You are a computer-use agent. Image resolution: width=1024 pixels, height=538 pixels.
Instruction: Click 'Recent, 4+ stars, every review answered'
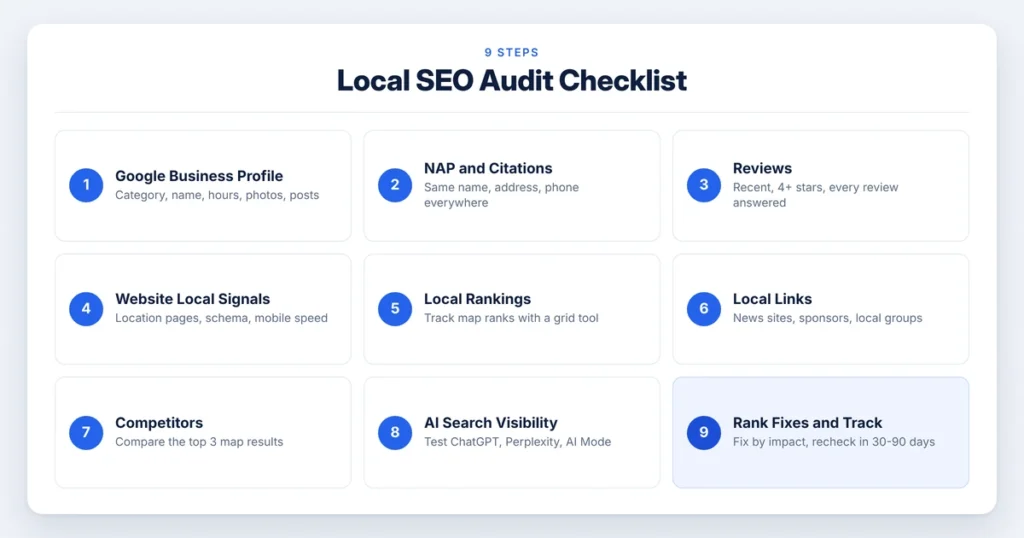[x=816, y=195]
